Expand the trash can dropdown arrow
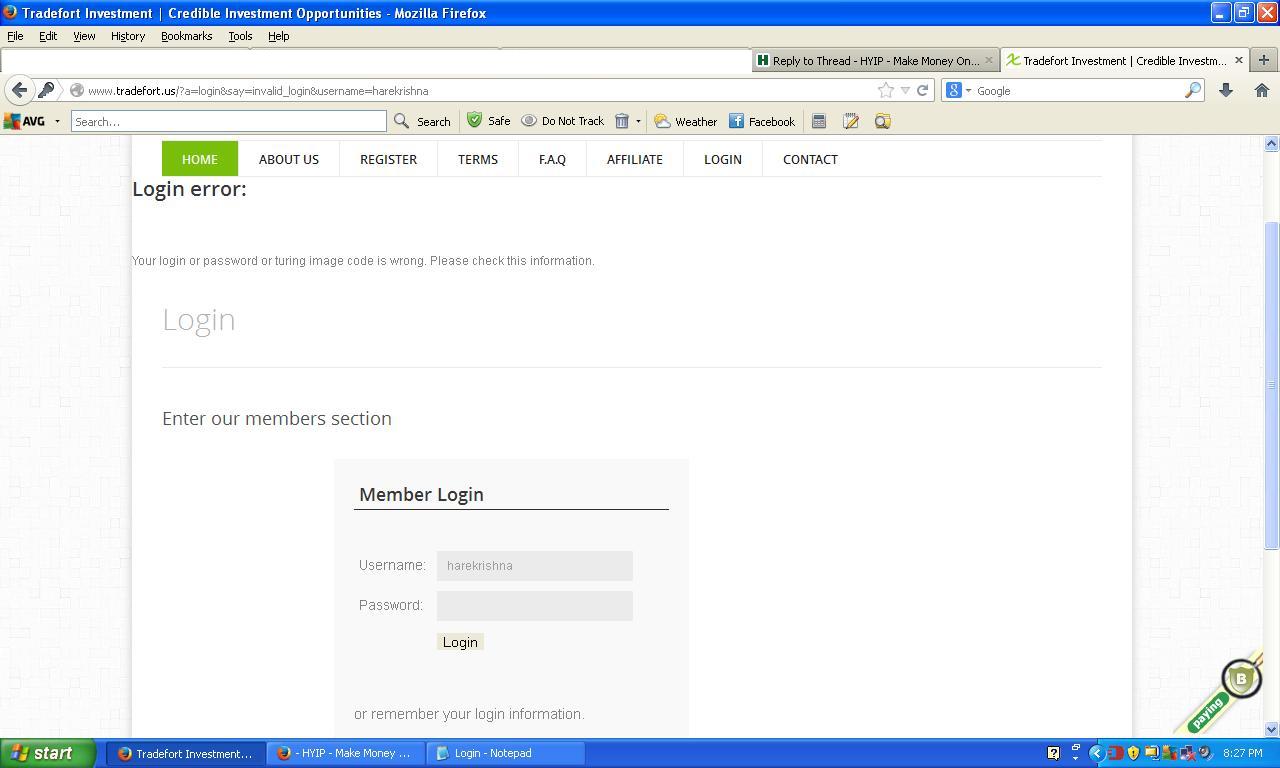This screenshot has height=768, width=1280. [x=638, y=121]
